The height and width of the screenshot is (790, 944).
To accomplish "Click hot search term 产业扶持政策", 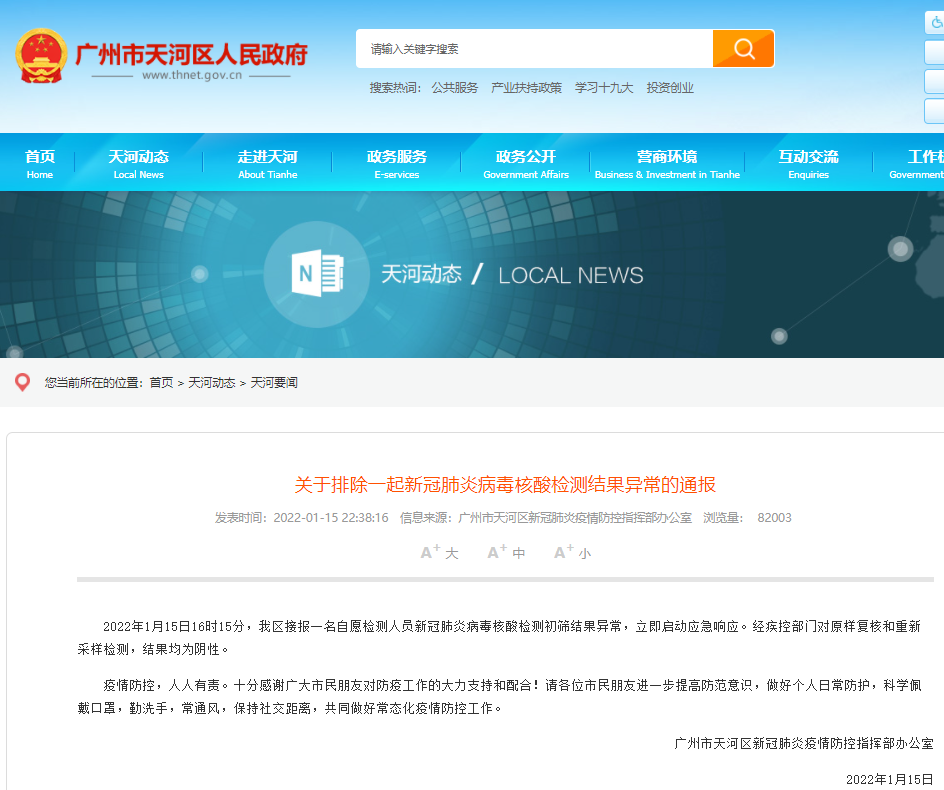I will [526, 88].
